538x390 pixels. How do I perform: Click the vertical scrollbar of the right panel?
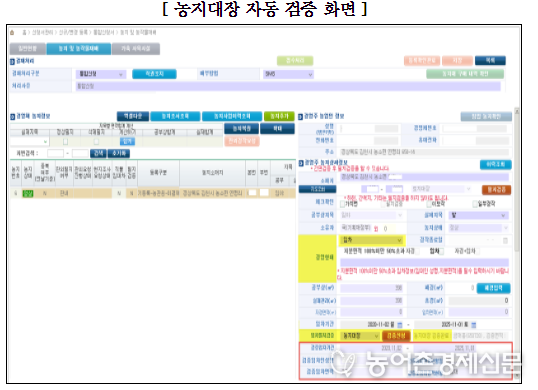point(517,244)
